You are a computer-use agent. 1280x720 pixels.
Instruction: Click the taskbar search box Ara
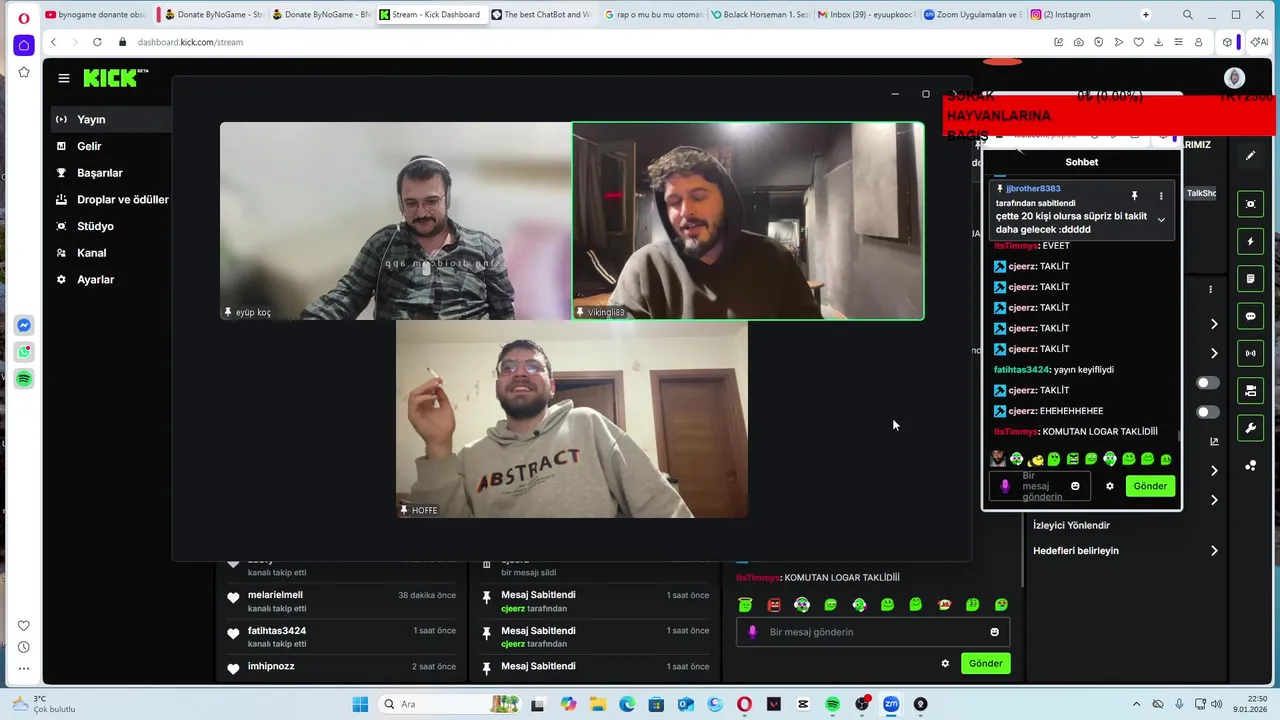[448, 704]
